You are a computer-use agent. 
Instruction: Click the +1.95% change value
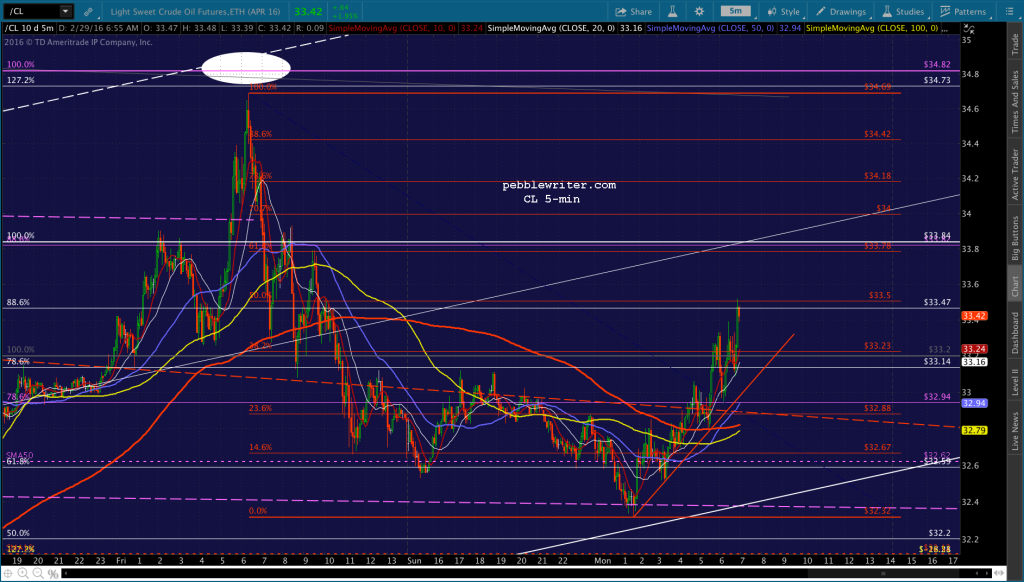coord(344,16)
